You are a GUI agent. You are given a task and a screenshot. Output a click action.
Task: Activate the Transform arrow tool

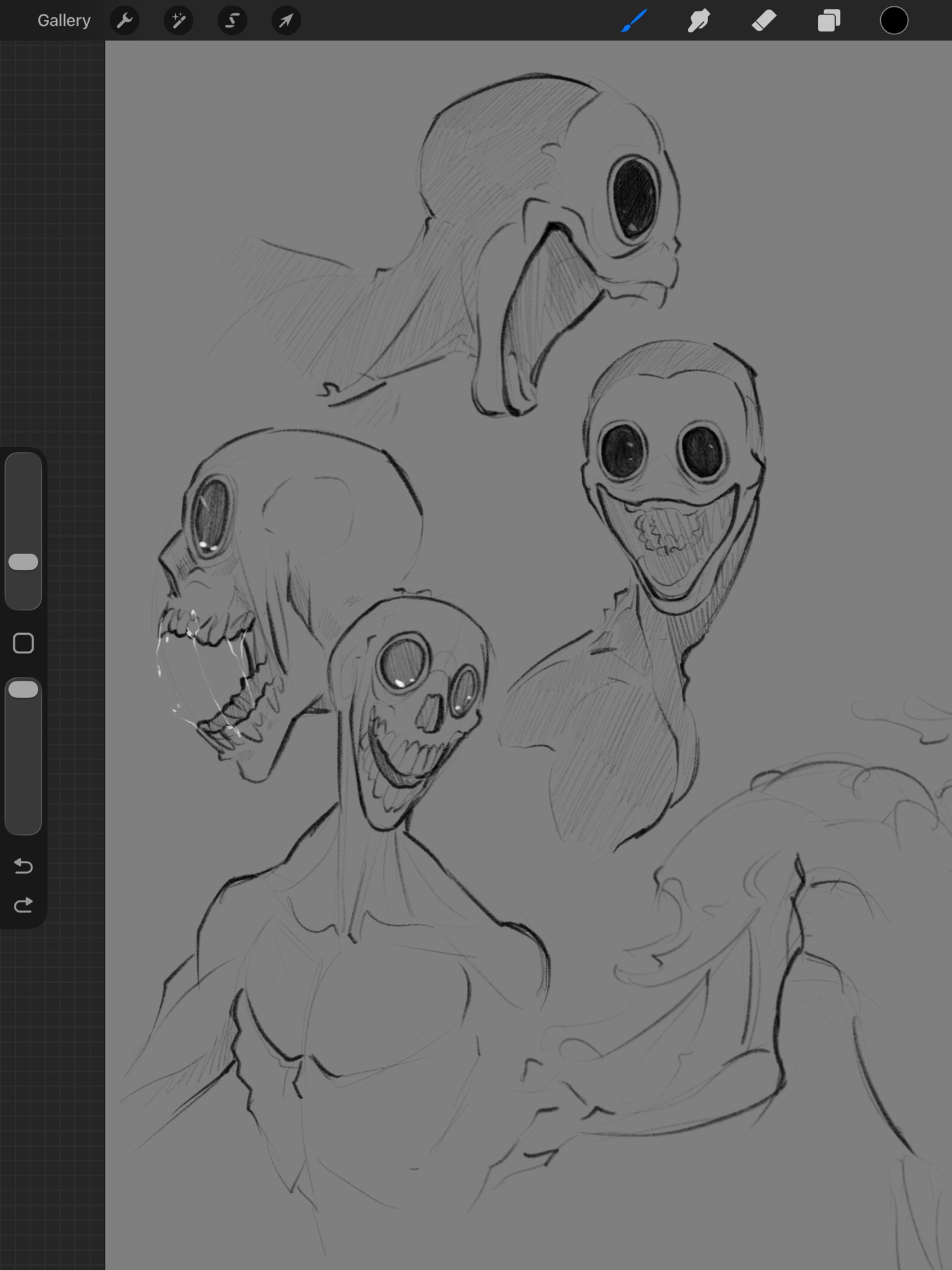point(286,20)
